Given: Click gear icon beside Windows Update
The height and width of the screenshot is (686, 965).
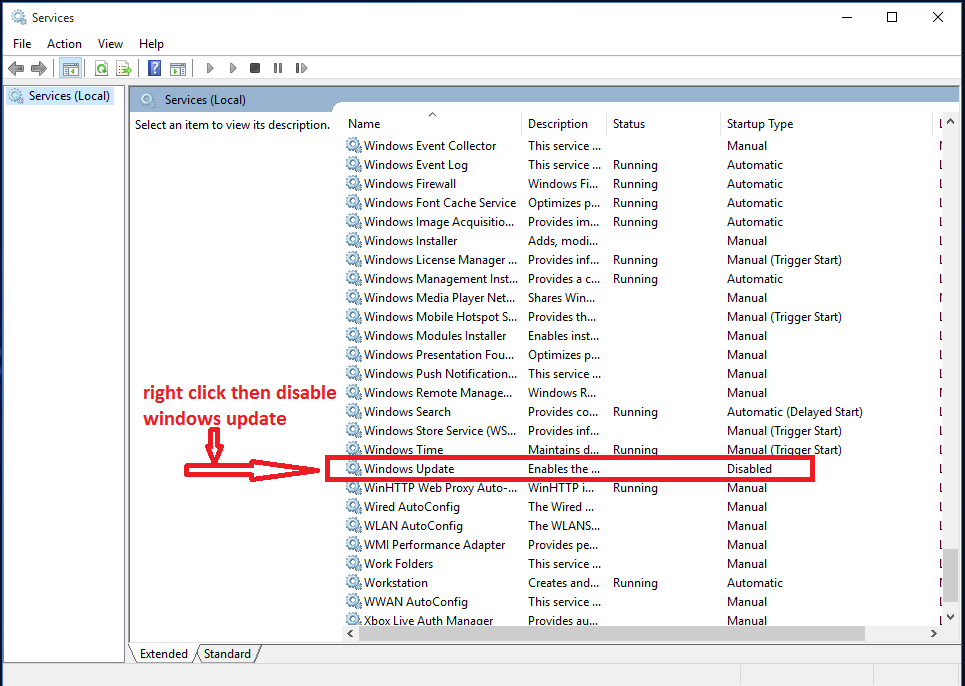Looking at the screenshot, I should pos(353,468).
